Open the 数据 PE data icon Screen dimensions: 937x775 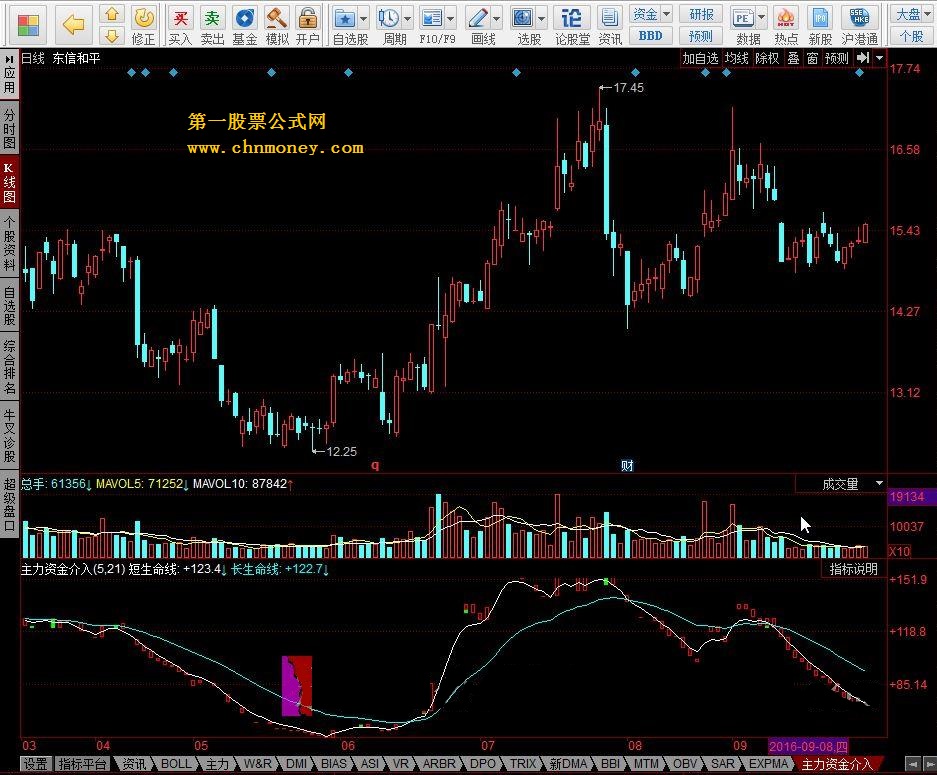click(x=743, y=18)
